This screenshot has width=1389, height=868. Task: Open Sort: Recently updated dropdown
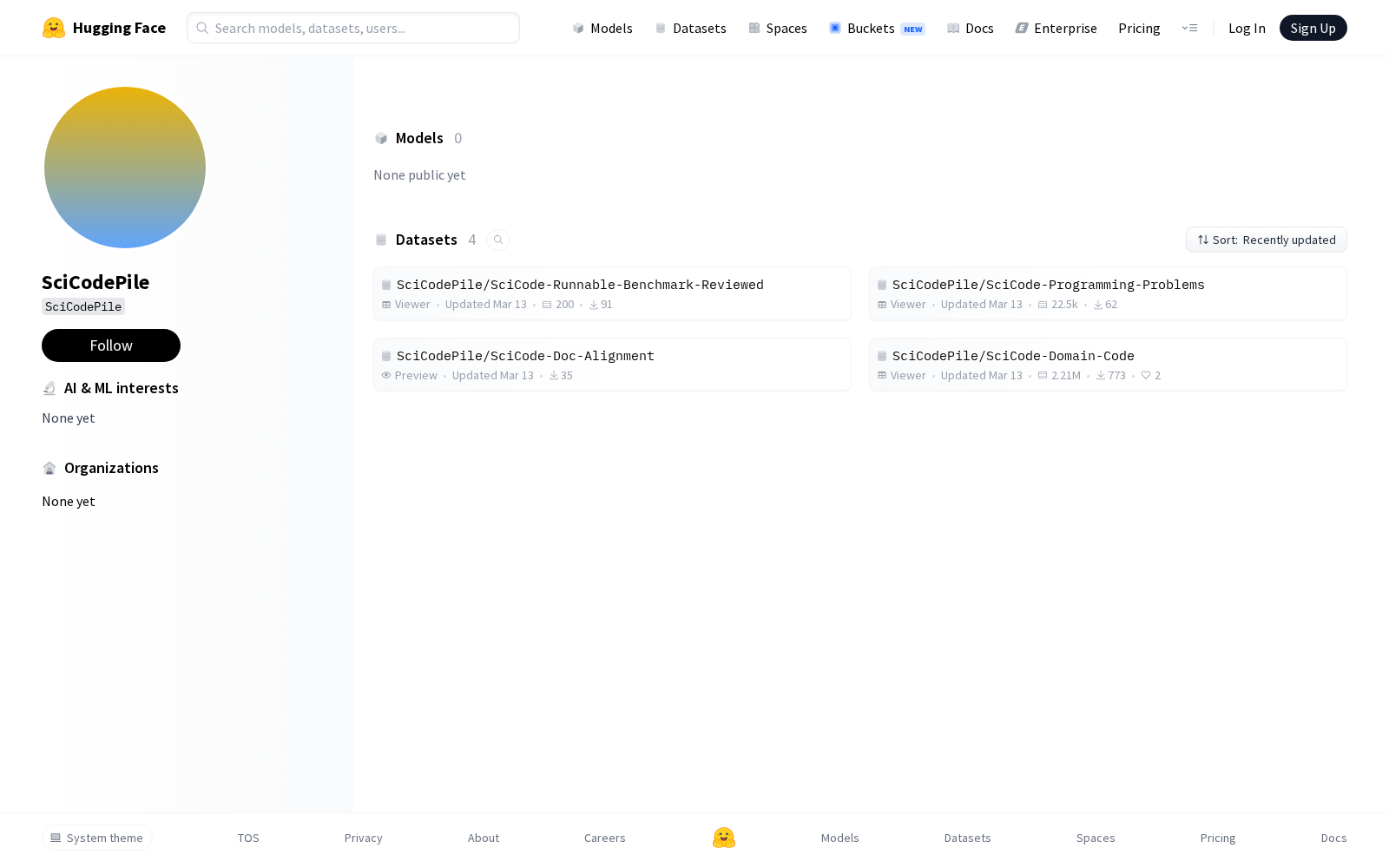[x=1267, y=240]
